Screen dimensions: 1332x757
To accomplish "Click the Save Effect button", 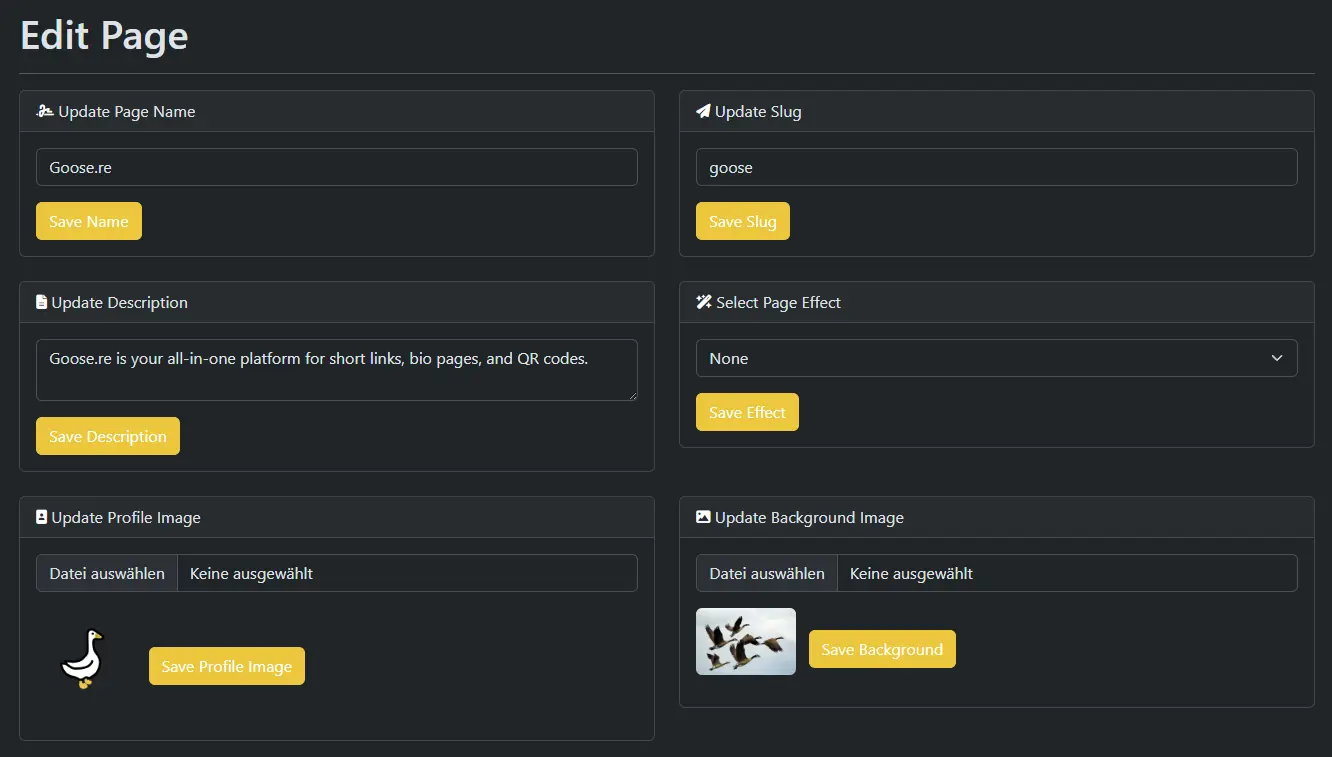I will pos(747,412).
